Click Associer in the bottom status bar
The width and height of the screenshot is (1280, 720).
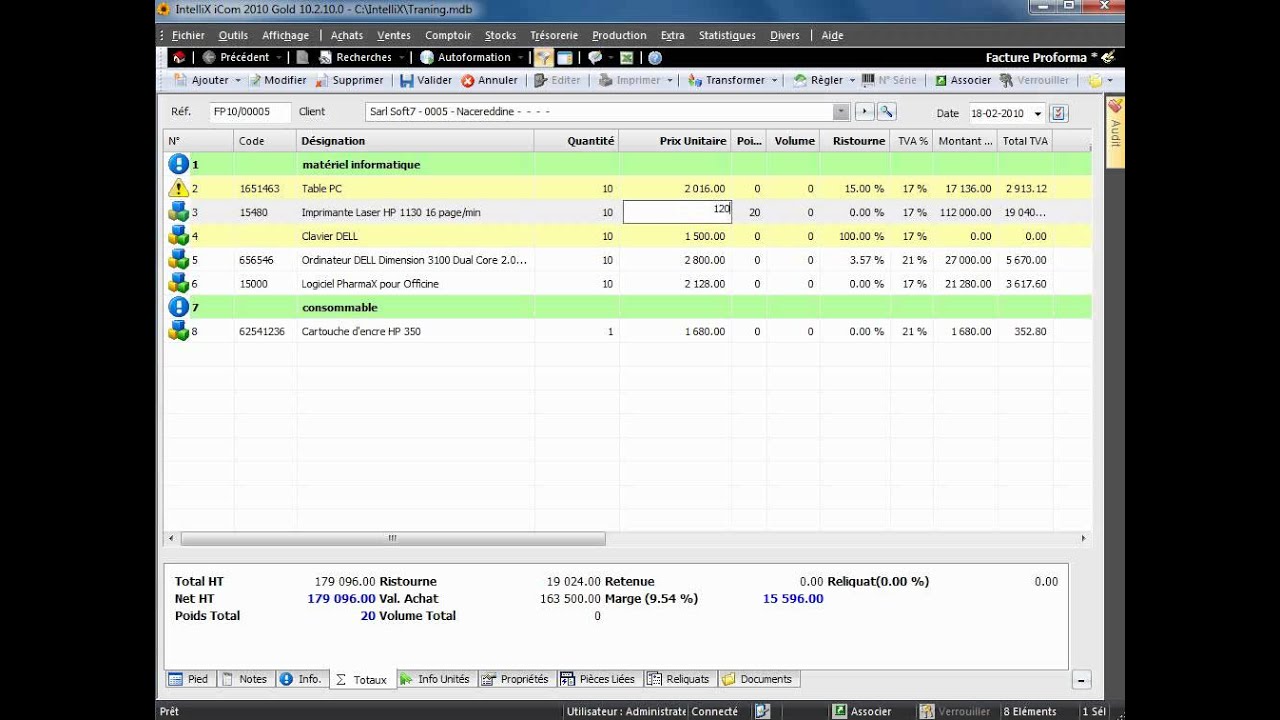[862, 711]
